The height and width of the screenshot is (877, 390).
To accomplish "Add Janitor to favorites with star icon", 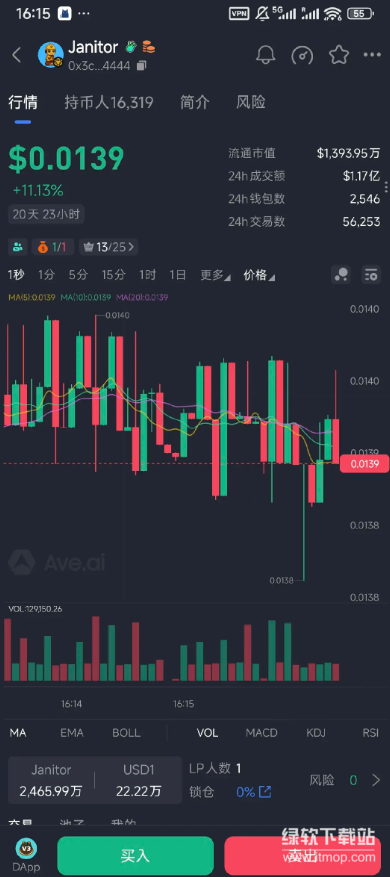I will [x=339, y=54].
